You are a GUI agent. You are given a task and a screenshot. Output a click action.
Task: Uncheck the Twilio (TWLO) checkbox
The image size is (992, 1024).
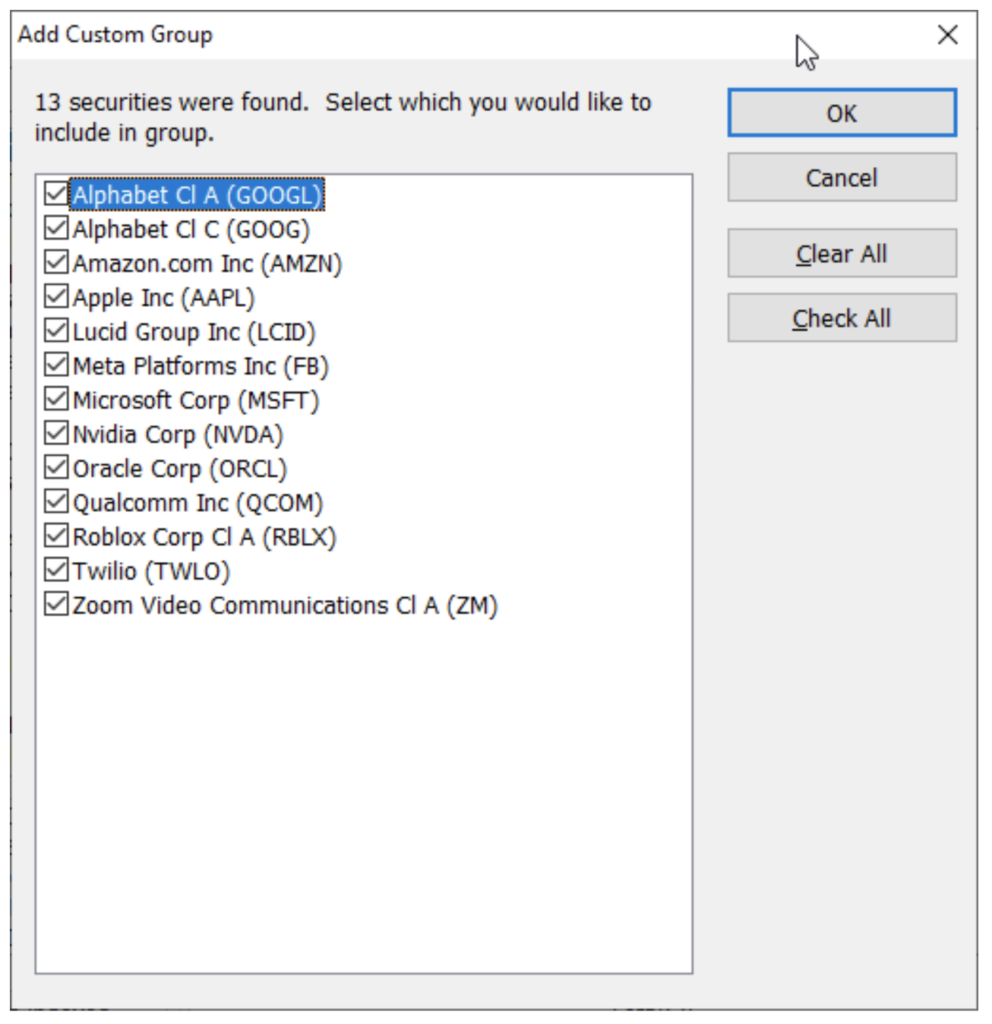click(56, 570)
